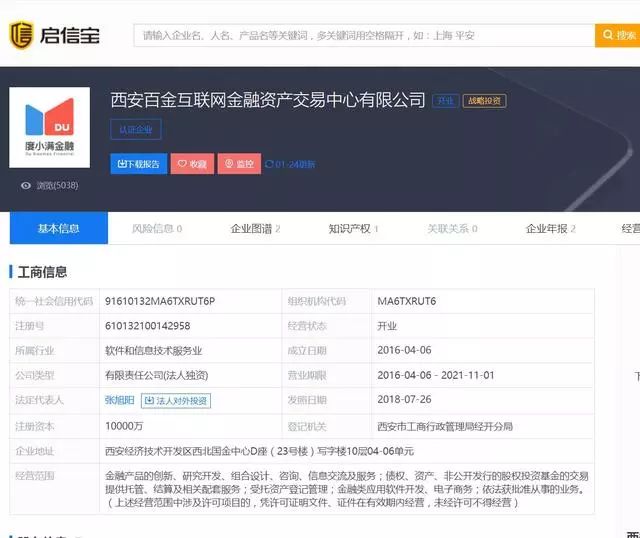
Task: Click the company title 西安百金互联网金融资产交易中心有限公司
Action: pyautogui.click(x=268, y=100)
